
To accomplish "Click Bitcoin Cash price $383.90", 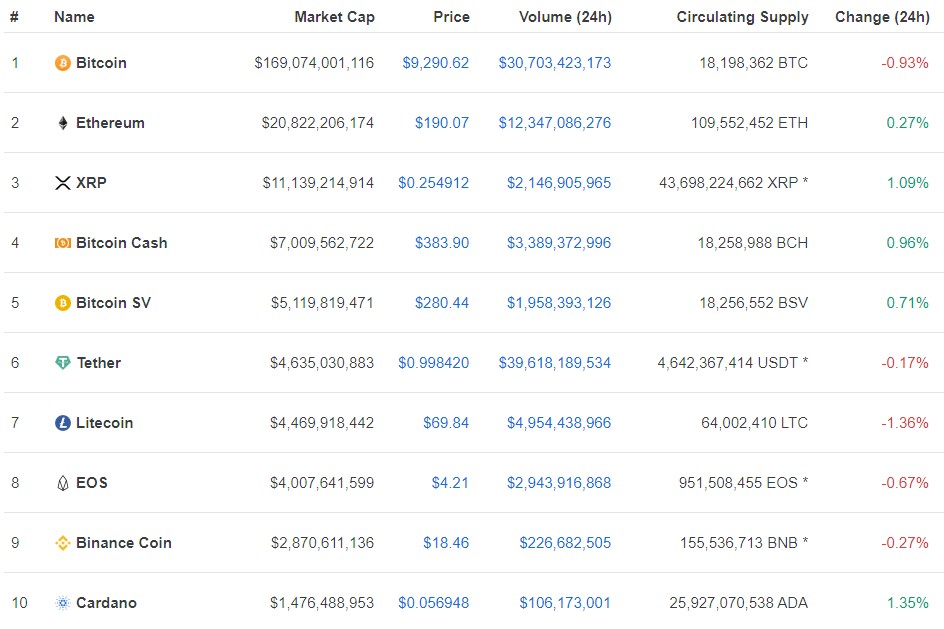I will pyautogui.click(x=441, y=243).
